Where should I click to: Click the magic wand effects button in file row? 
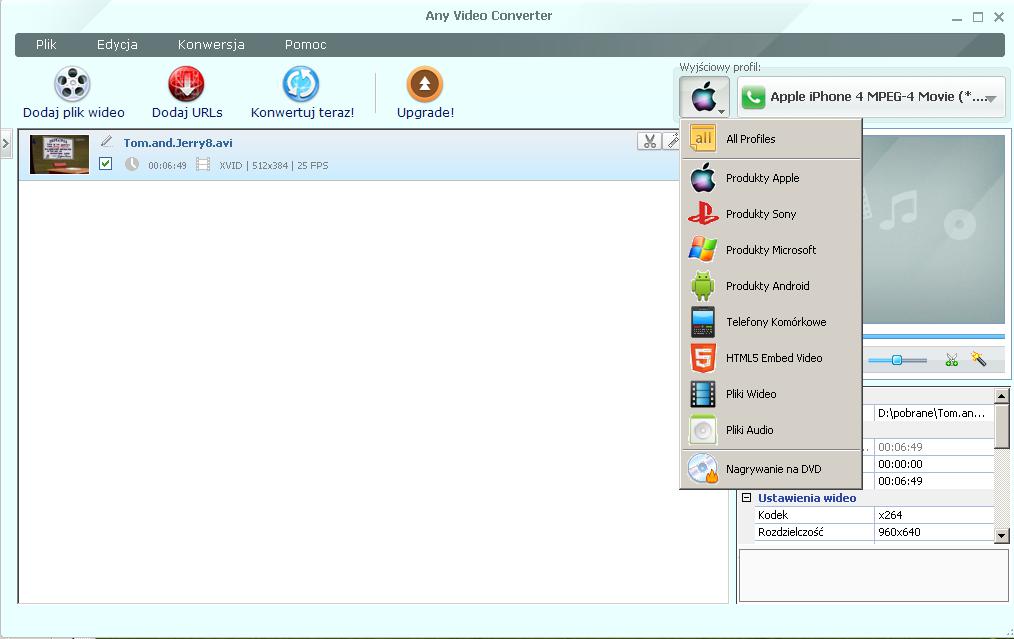click(x=672, y=141)
